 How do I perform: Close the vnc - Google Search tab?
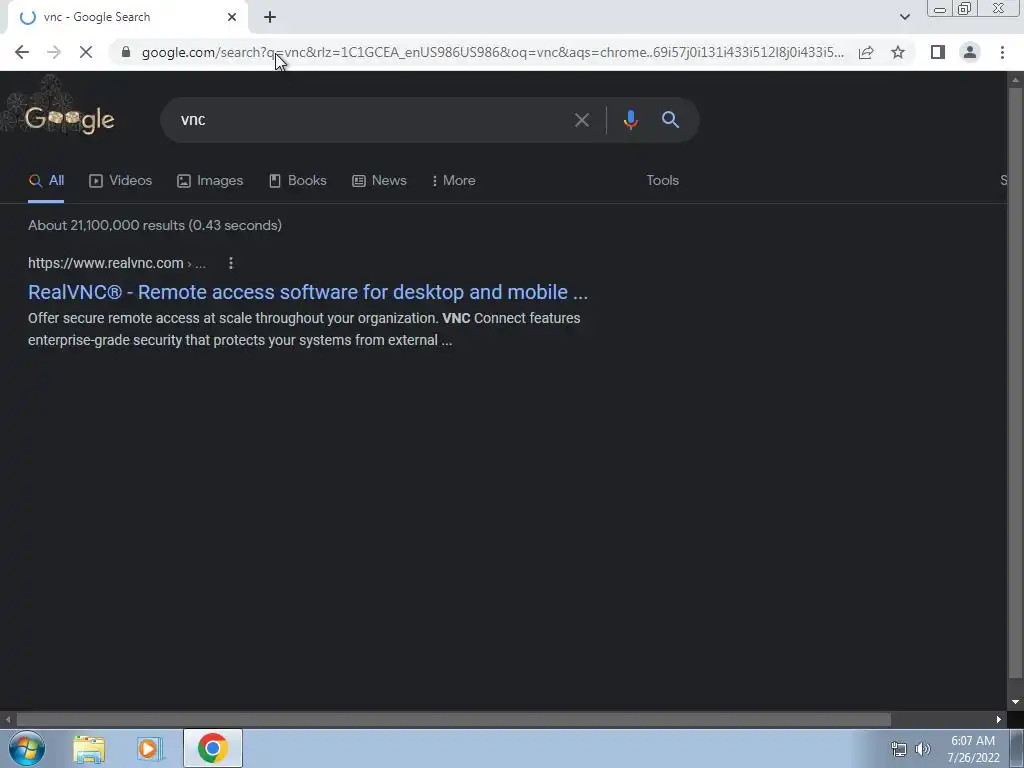point(232,17)
